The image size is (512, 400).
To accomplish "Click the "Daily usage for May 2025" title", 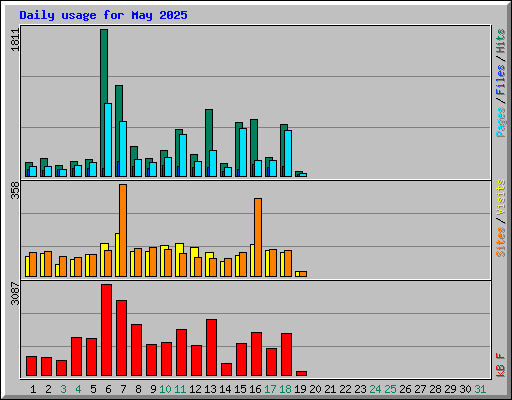I will 103,15.
